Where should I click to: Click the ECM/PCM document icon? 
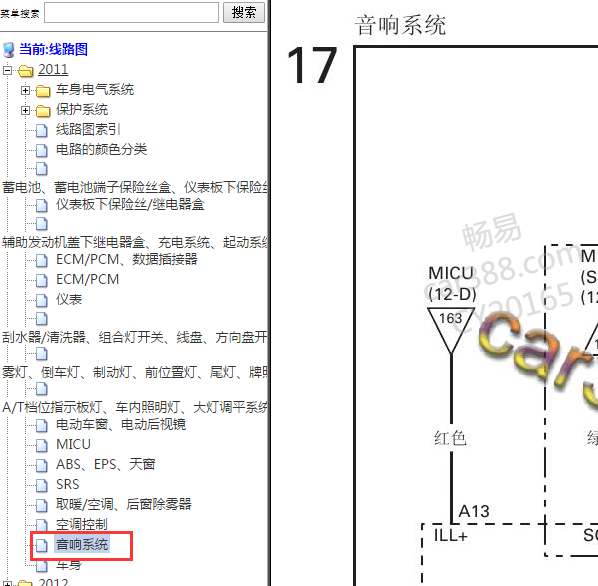(42, 280)
